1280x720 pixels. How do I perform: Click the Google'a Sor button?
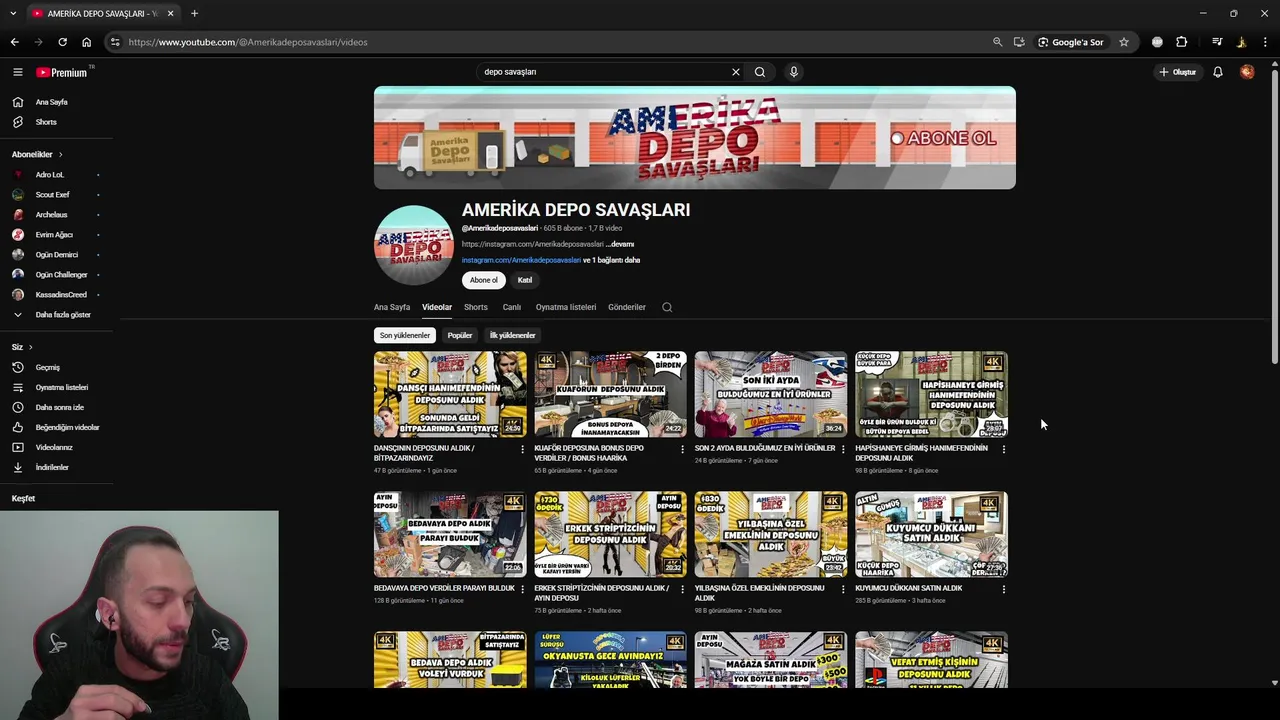click(1071, 42)
